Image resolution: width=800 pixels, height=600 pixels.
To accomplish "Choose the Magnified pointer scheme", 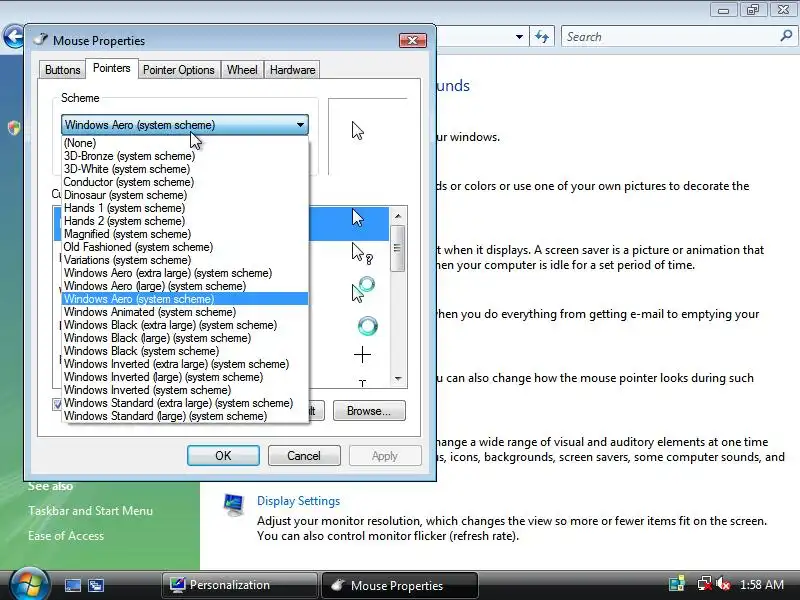I will [x=185, y=234].
